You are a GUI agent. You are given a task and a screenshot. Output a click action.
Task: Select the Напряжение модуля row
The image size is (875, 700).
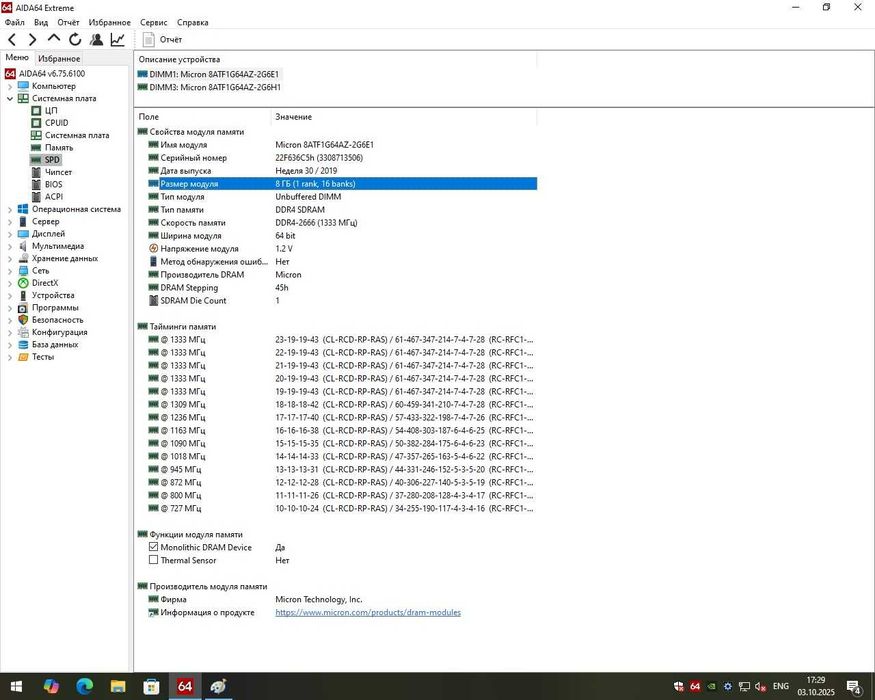[342, 249]
